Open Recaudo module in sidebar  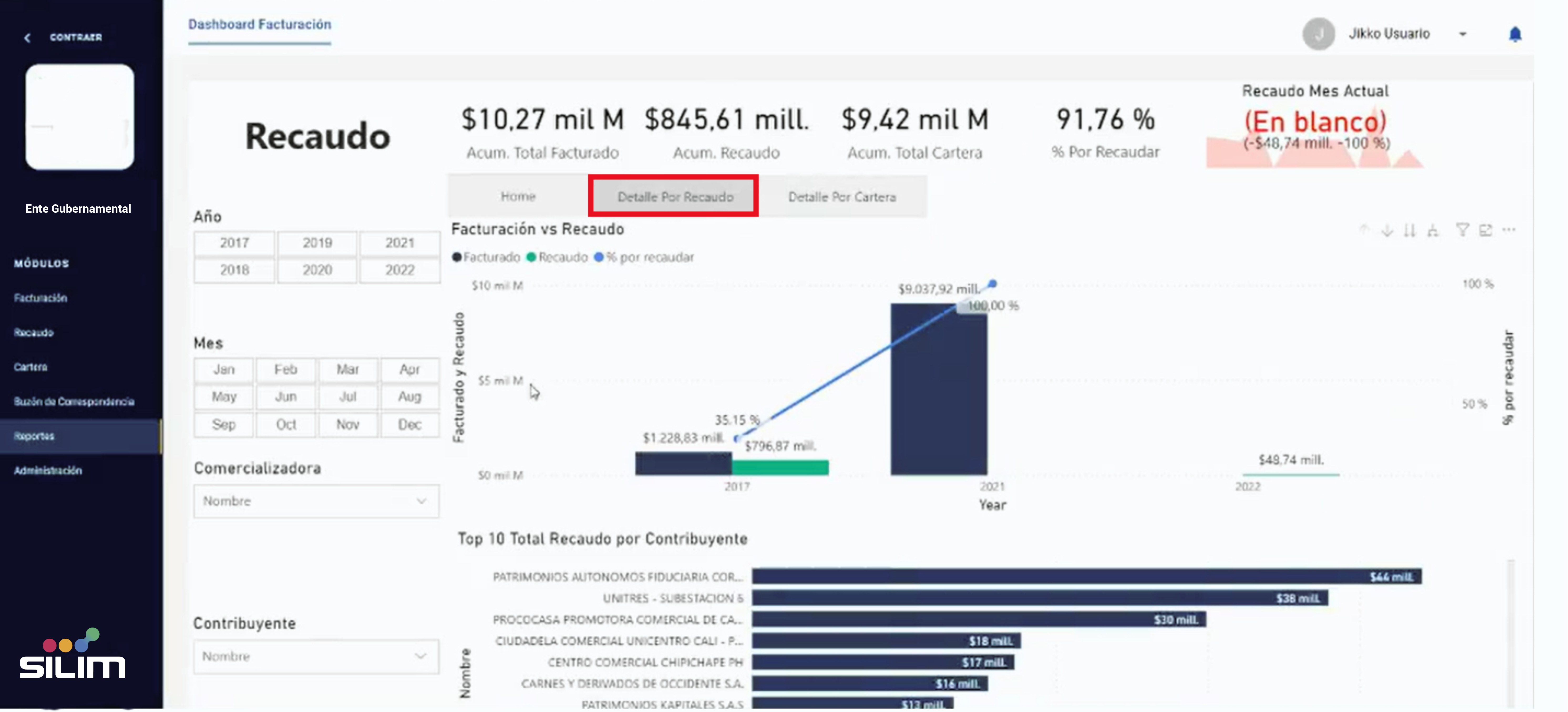[34, 333]
